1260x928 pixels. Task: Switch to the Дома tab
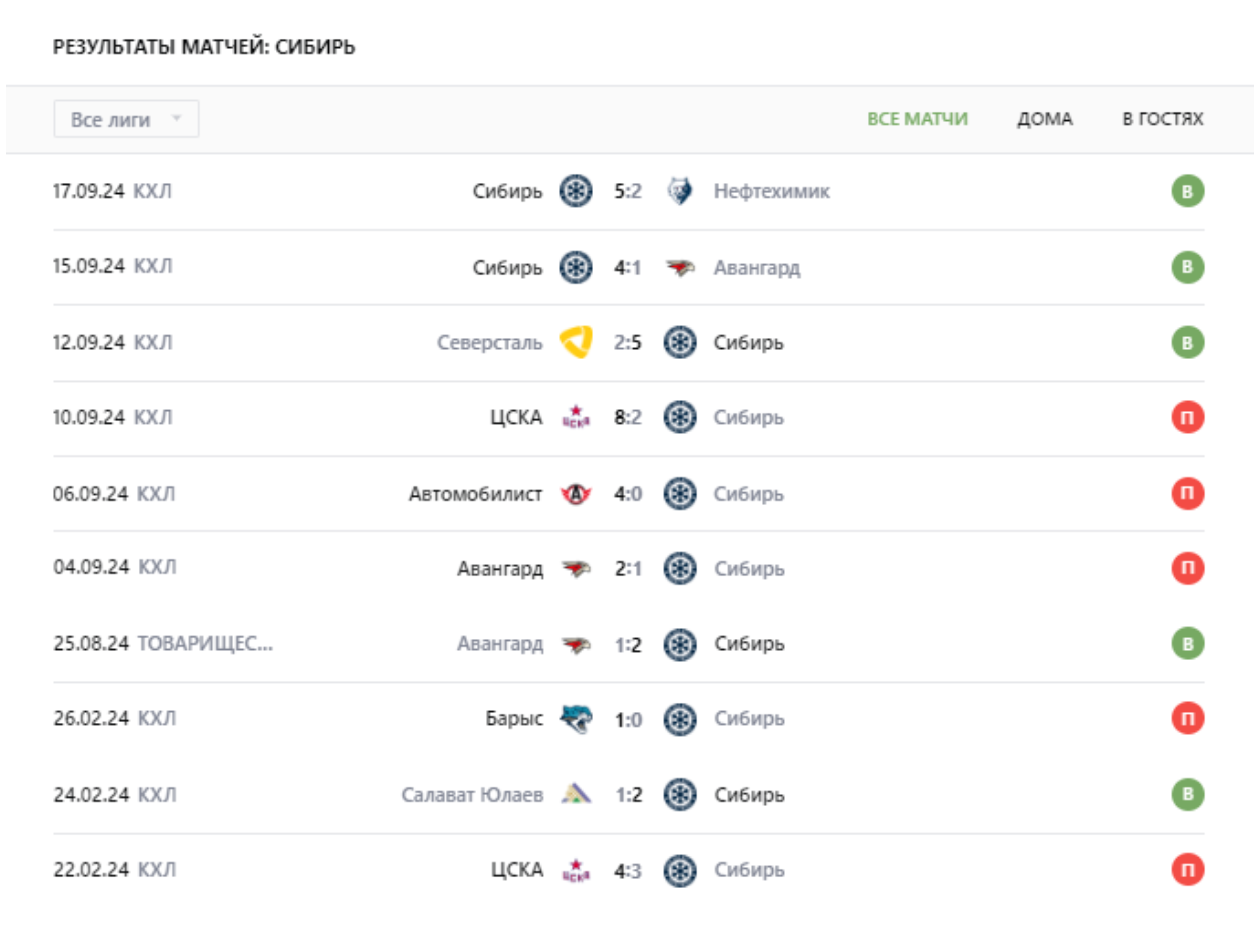tap(1044, 120)
